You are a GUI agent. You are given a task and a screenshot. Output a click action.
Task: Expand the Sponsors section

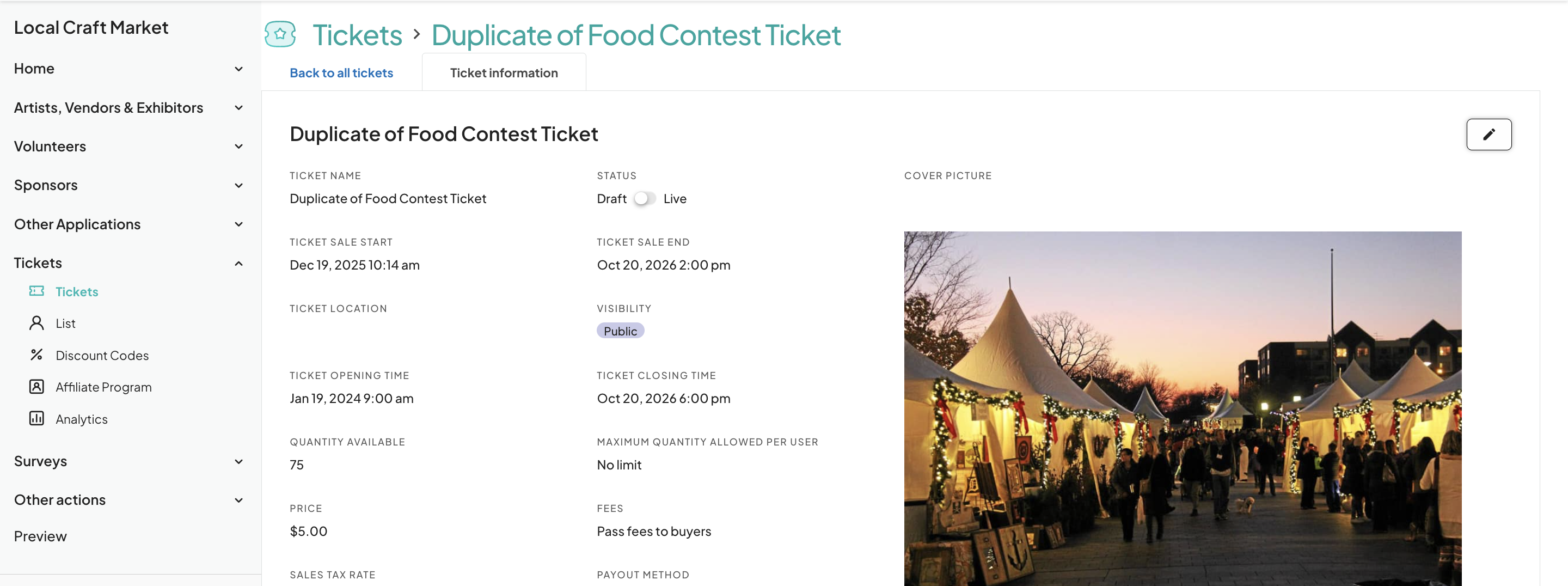click(238, 185)
